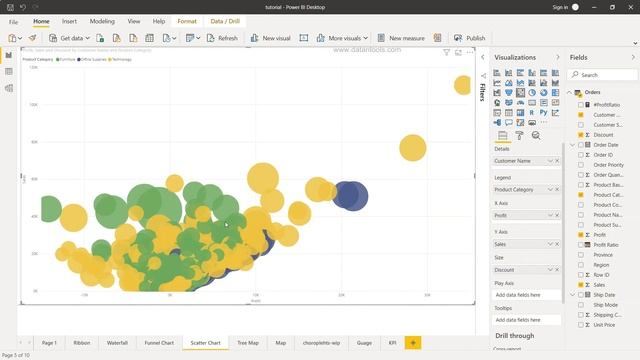Choose the Line chart visual
The image size is (640, 360).
[x=497, y=83]
